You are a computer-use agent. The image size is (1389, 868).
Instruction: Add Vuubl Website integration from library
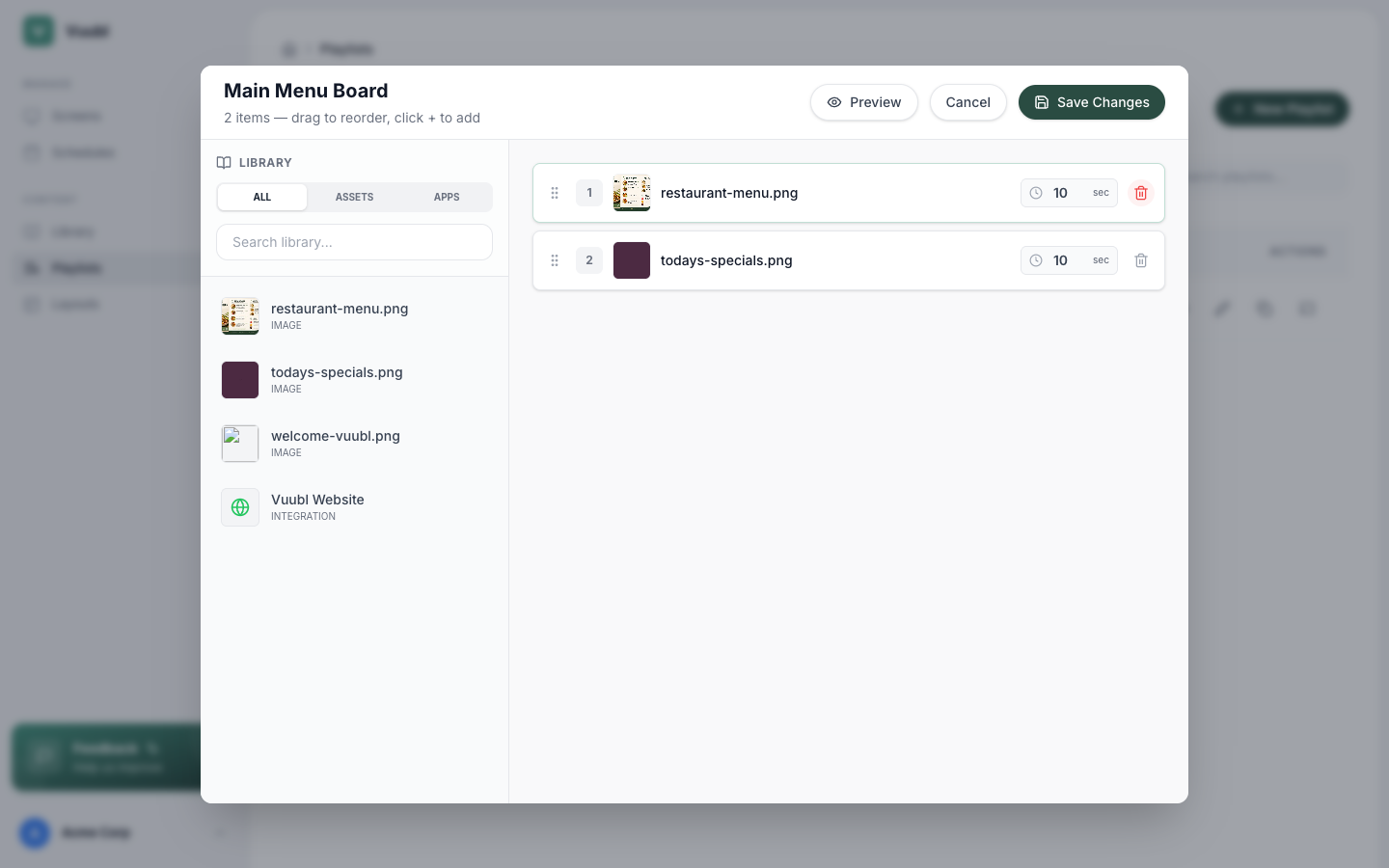tap(354, 507)
